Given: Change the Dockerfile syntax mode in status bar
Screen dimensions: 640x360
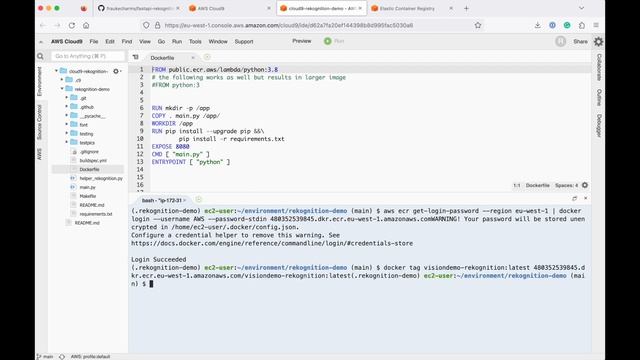Looking at the screenshot, I should (538, 185).
